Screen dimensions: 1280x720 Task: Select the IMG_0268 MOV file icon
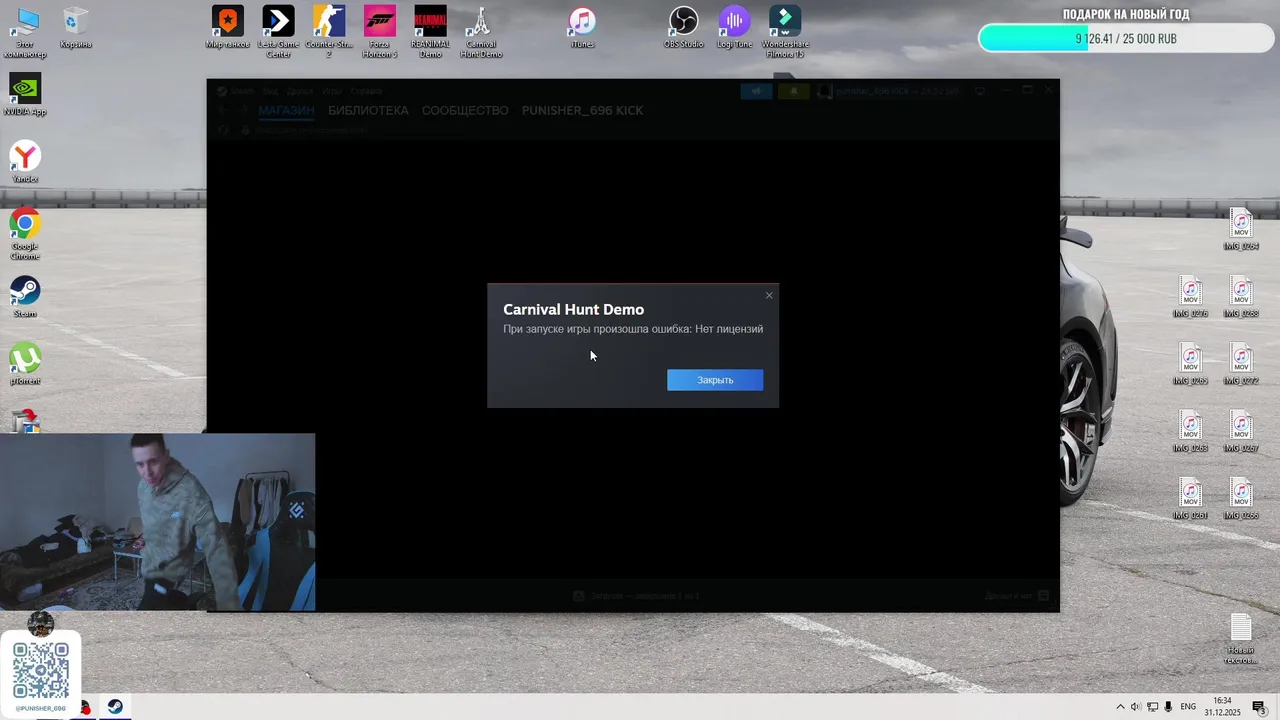(x=1241, y=297)
